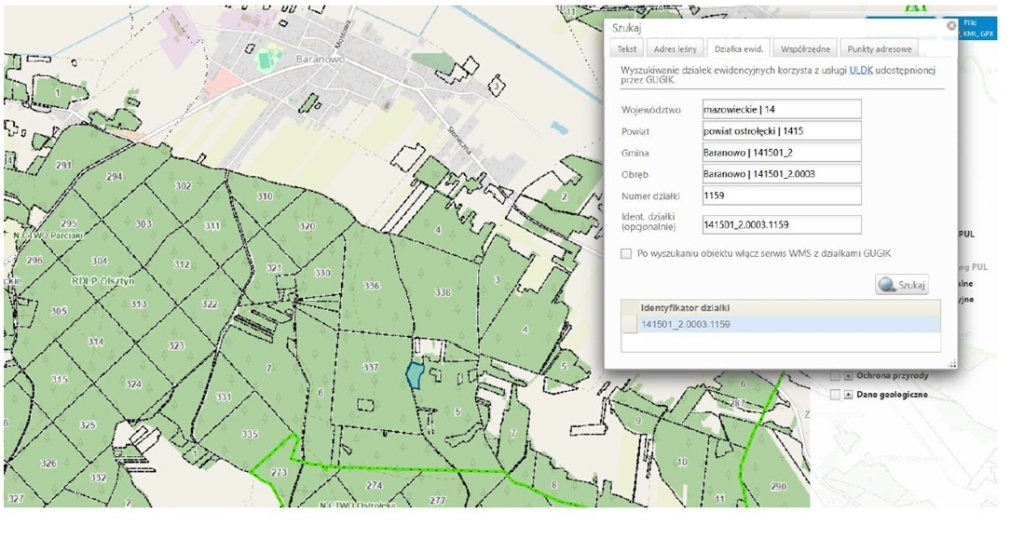Open the Powiat combo box

pyautogui.click(x=780, y=131)
